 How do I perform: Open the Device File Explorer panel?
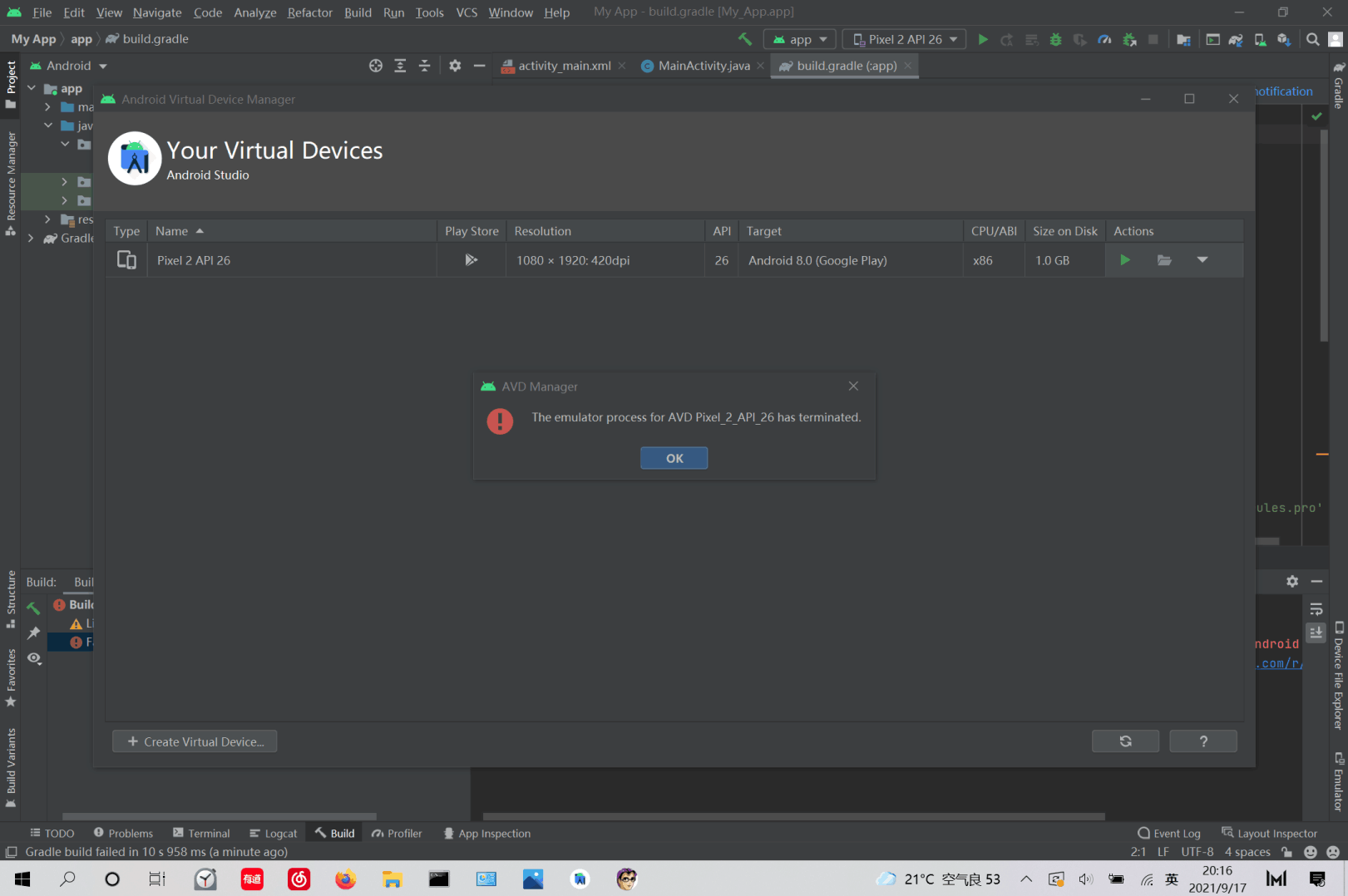coord(1339,682)
